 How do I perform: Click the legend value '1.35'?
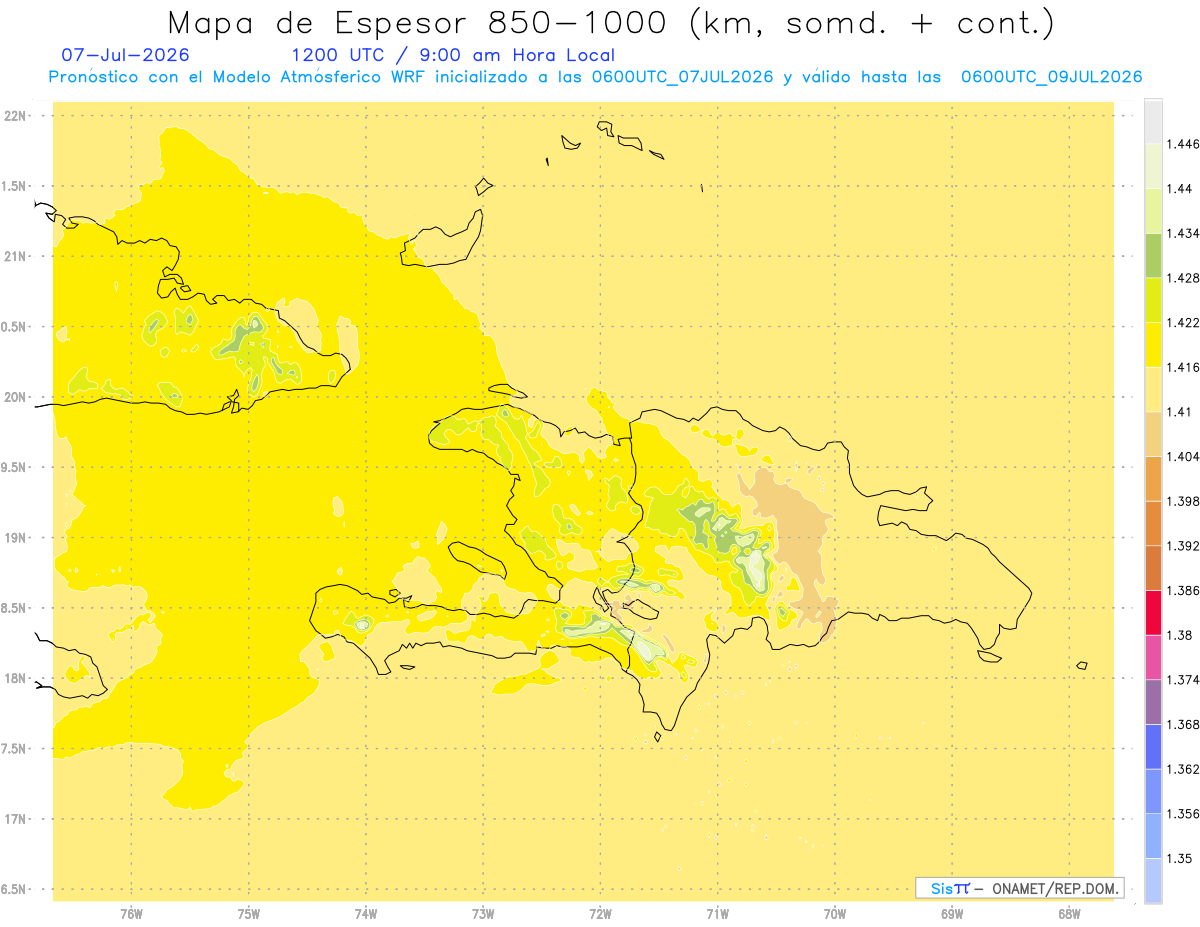(x=1180, y=858)
